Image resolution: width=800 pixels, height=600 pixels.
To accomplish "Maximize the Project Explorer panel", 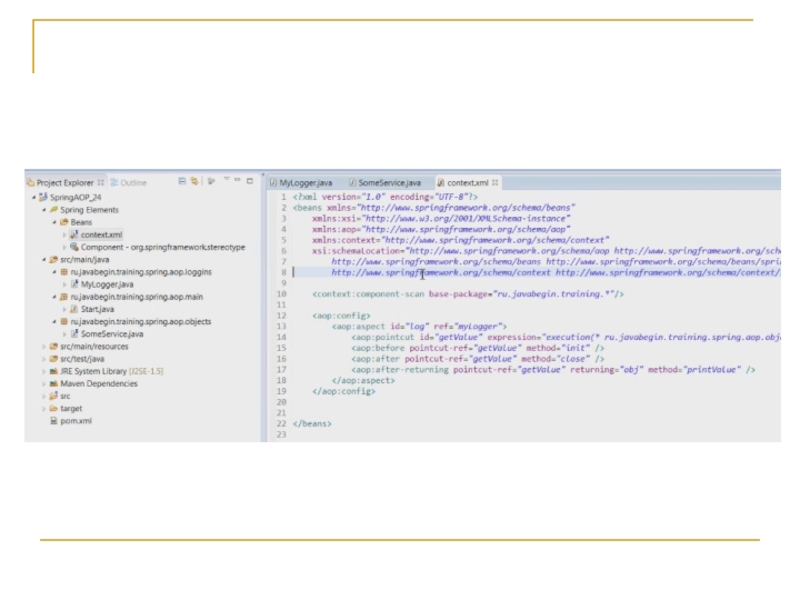I will pos(249,181).
